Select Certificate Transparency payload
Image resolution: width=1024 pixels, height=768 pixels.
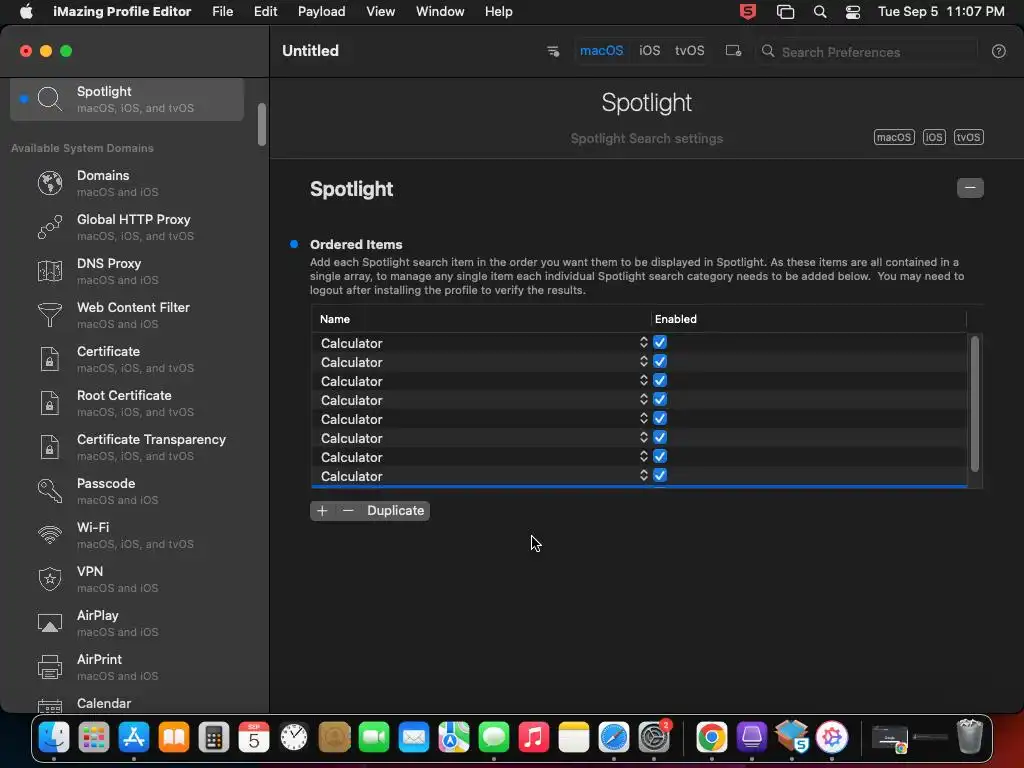click(x=127, y=447)
